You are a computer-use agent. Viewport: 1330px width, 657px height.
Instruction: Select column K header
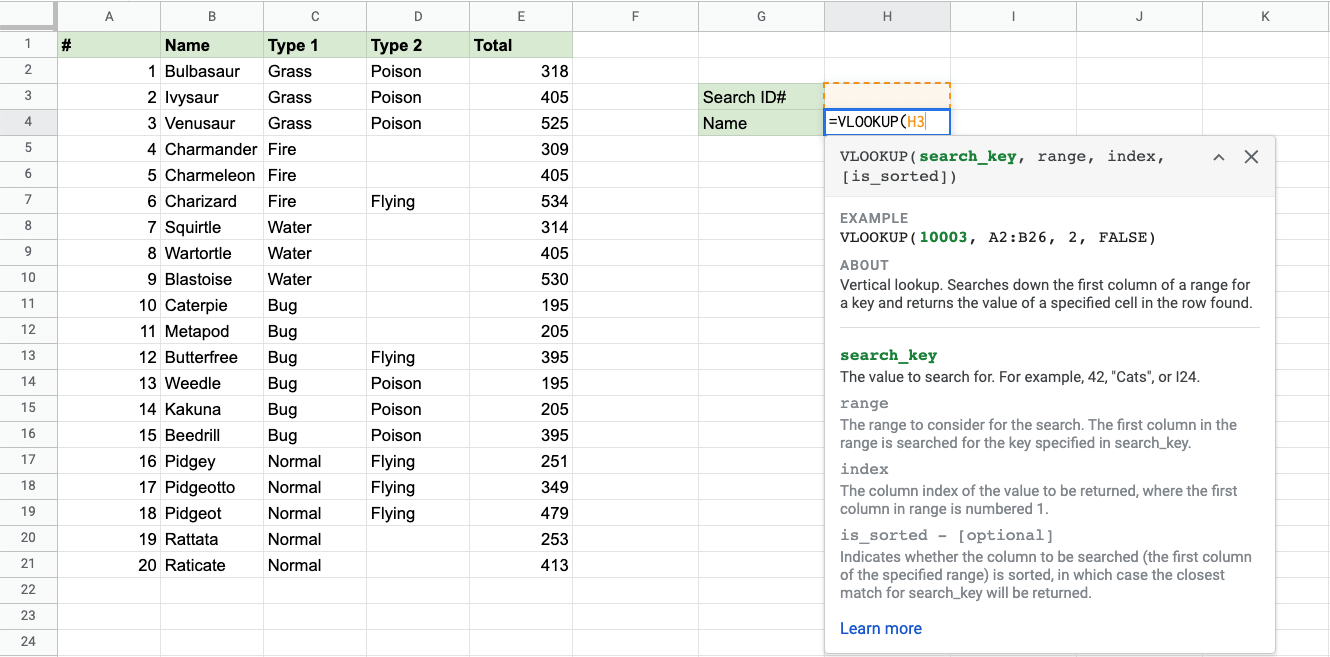1265,16
